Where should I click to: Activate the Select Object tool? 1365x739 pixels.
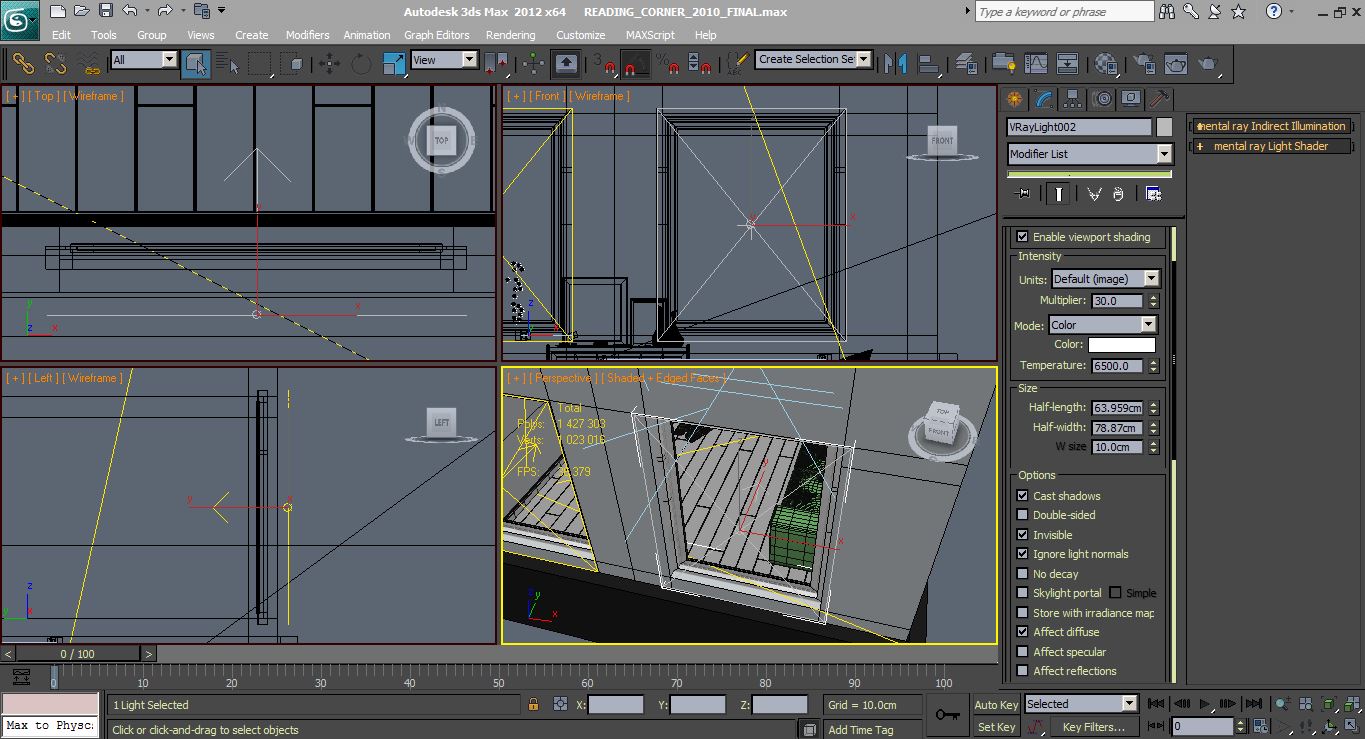pyautogui.click(x=196, y=64)
